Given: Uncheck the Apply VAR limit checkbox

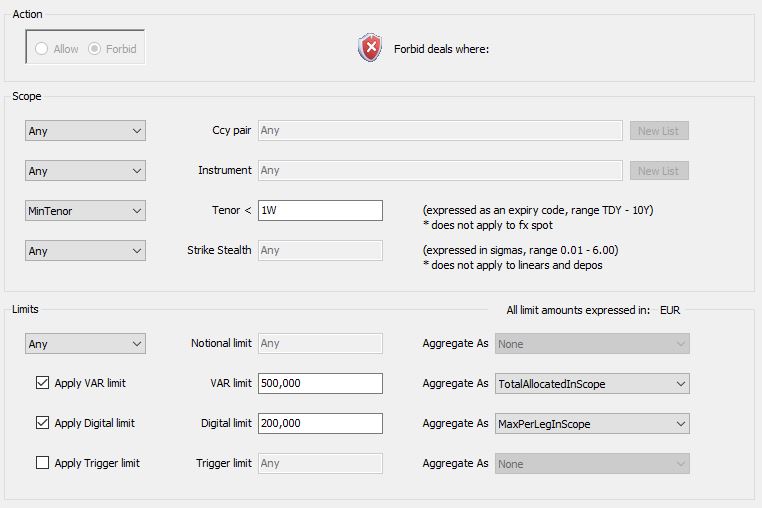Looking at the screenshot, I should (42, 383).
